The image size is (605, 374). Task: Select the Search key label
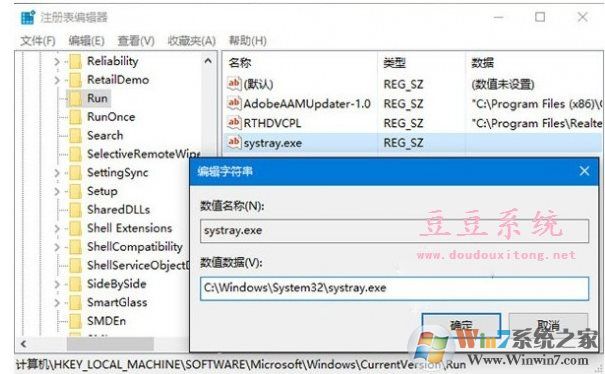tap(105, 135)
